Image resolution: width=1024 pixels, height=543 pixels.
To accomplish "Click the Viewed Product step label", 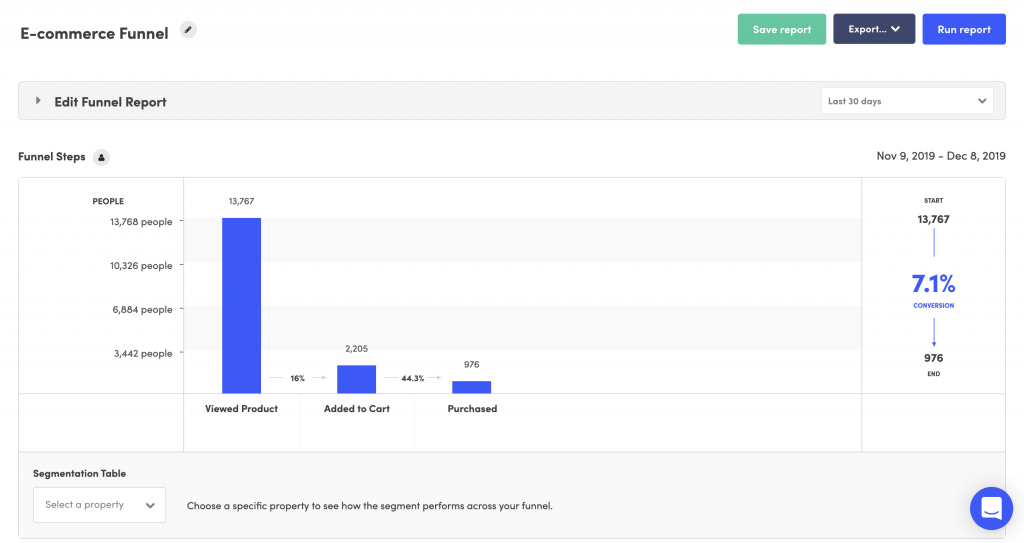I will click(x=242, y=409).
